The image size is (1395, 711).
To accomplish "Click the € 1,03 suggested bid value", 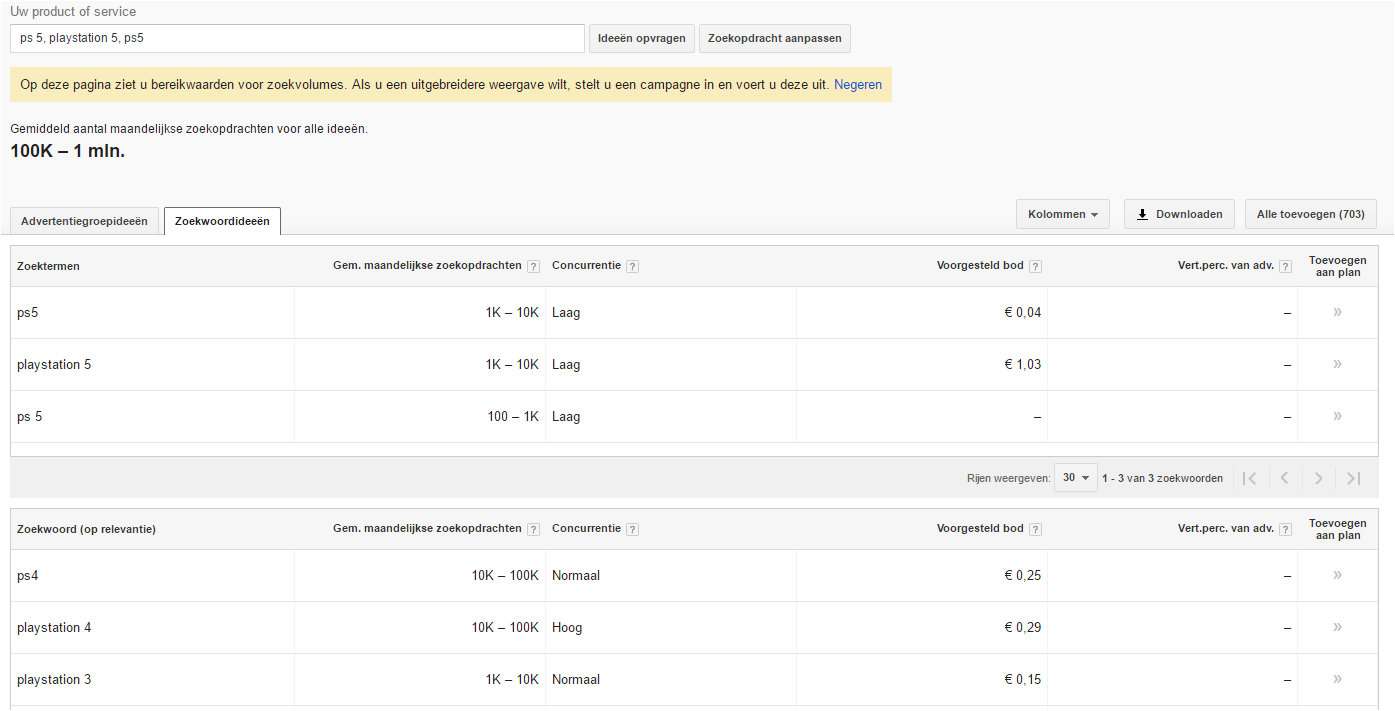I will (1023, 364).
